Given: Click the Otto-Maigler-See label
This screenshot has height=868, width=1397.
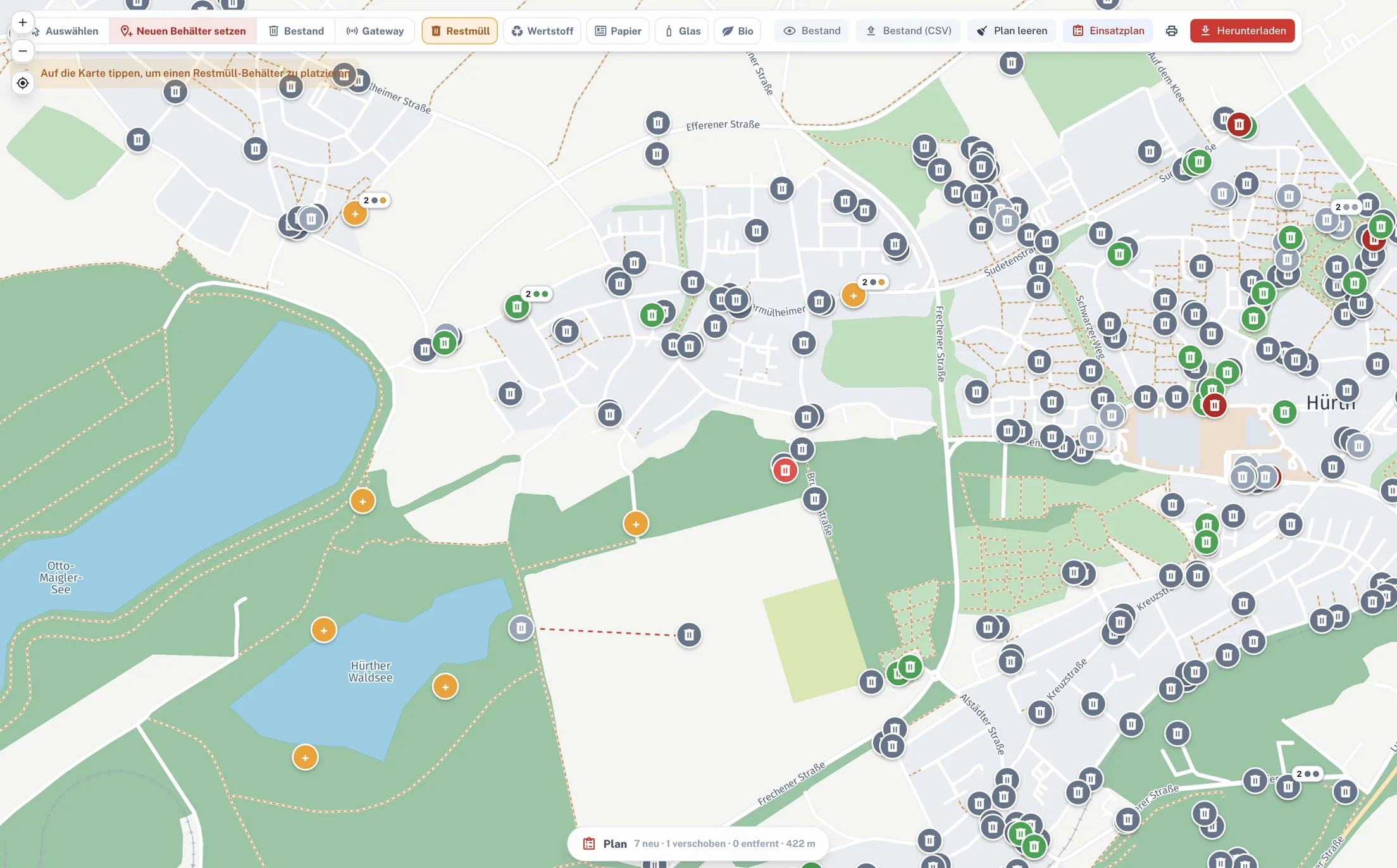Looking at the screenshot, I should coord(61,578).
